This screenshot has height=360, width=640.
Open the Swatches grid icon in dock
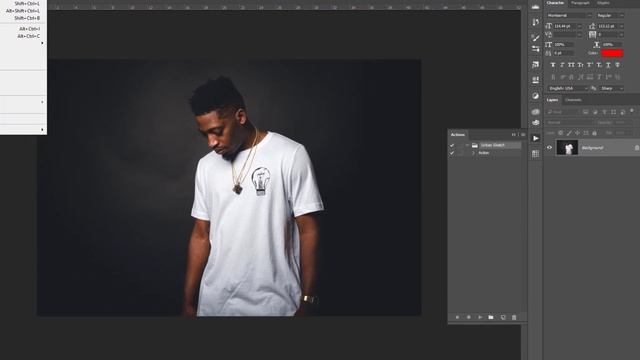click(536, 153)
